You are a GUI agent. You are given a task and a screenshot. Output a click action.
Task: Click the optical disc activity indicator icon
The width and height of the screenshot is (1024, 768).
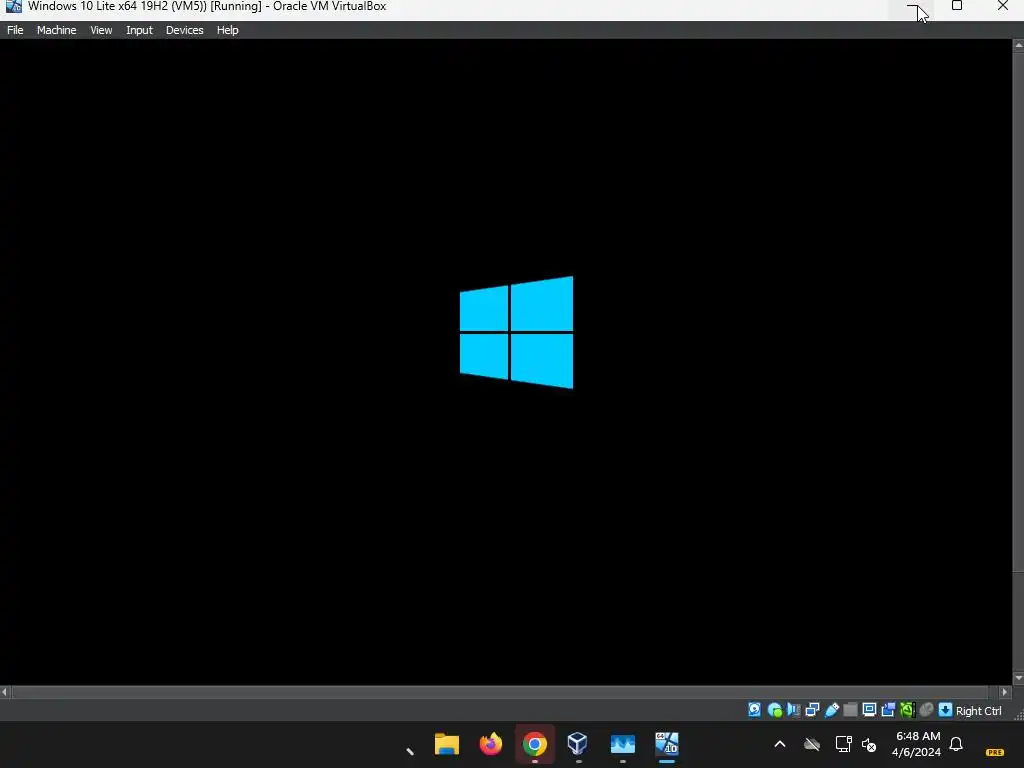point(775,710)
